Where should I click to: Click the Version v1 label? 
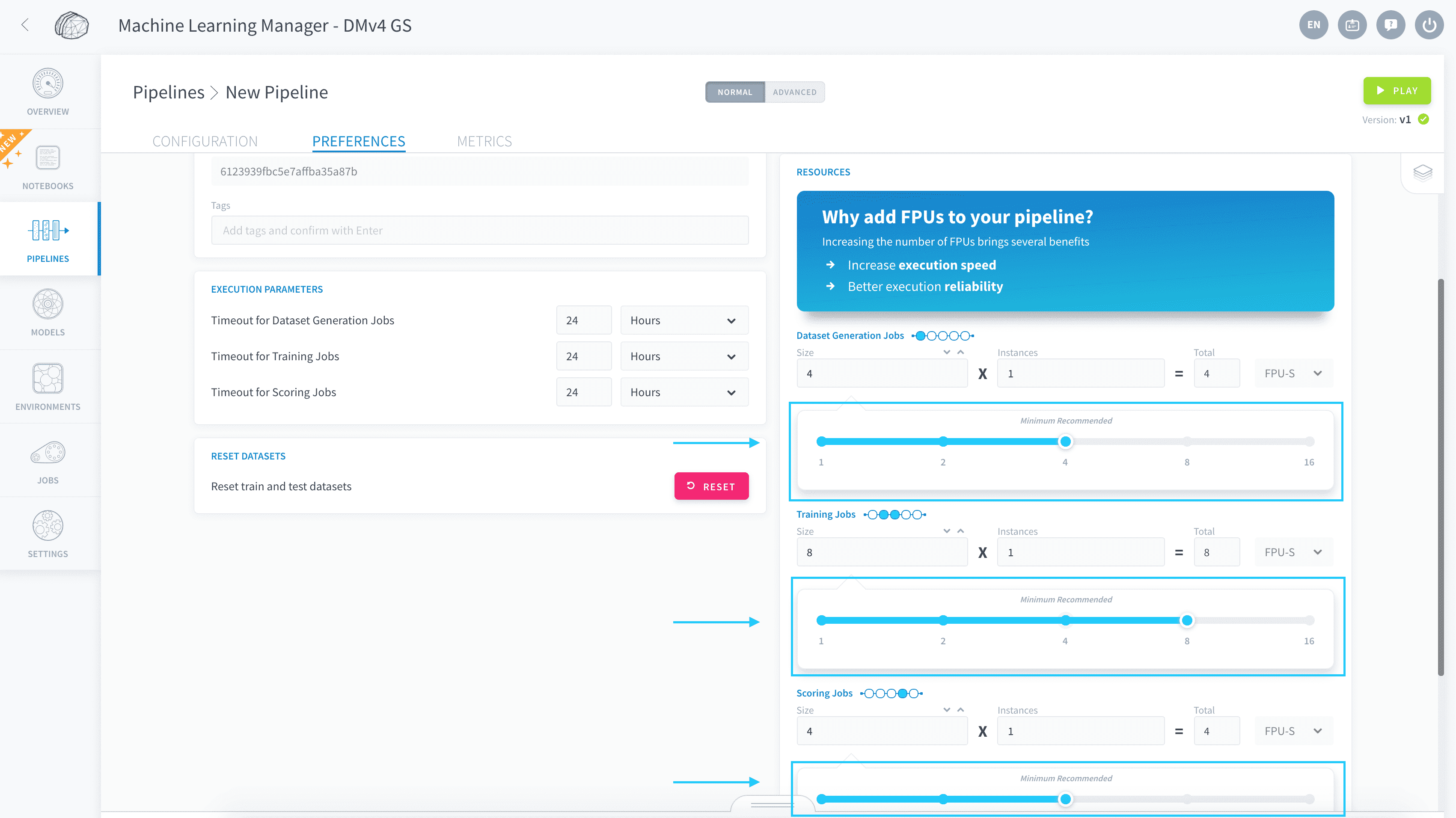pyautogui.click(x=1386, y=120)
